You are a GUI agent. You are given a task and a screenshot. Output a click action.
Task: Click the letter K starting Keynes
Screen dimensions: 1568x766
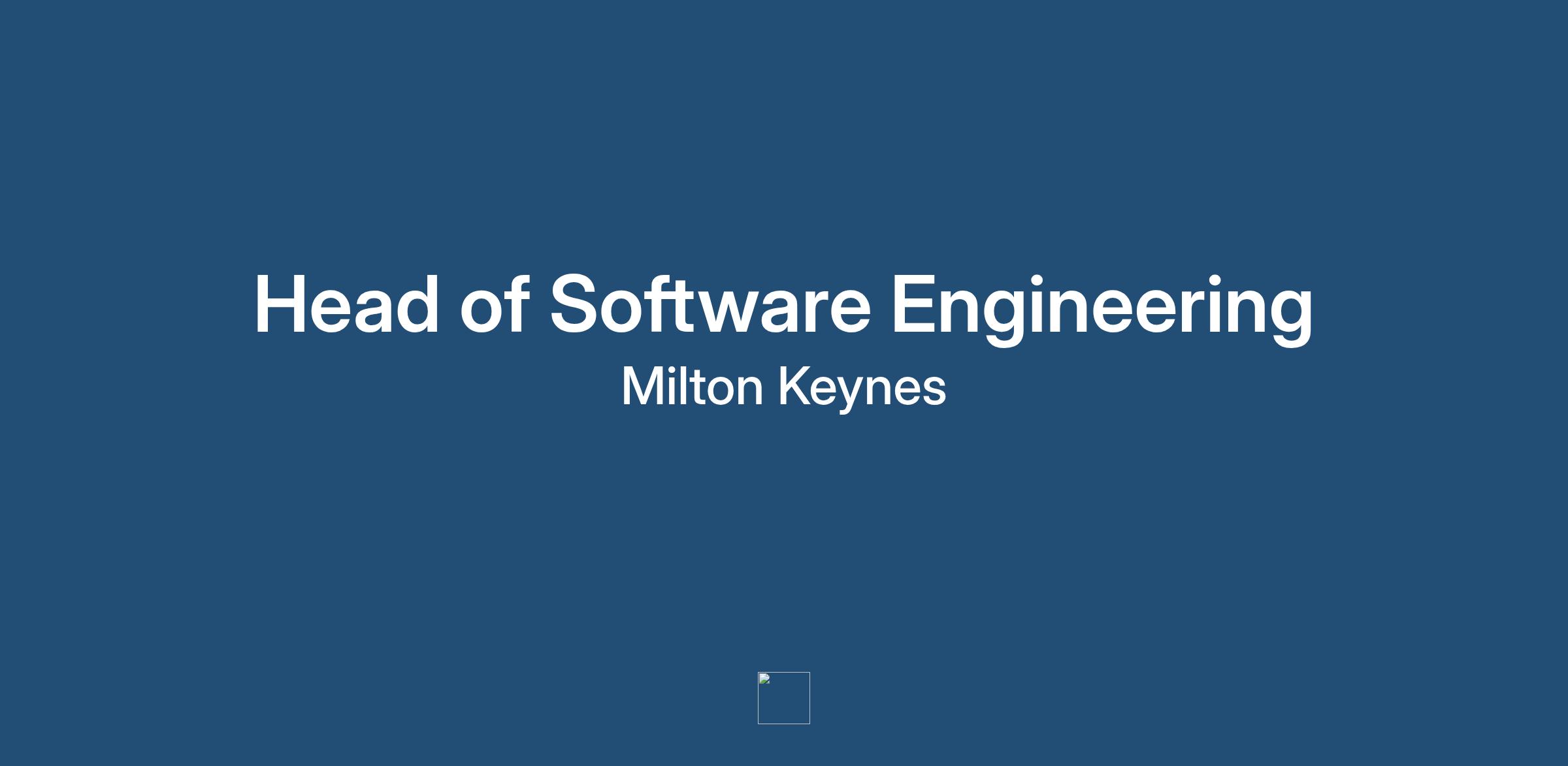click(794, 387)
